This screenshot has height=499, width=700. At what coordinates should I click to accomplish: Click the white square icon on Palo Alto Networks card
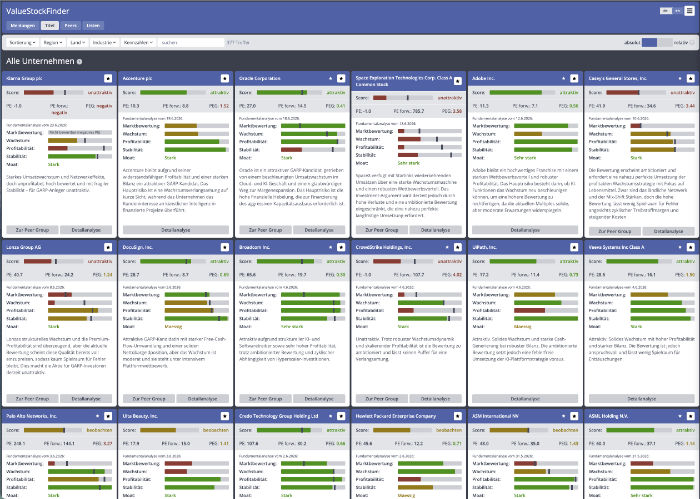pos(108,416)
